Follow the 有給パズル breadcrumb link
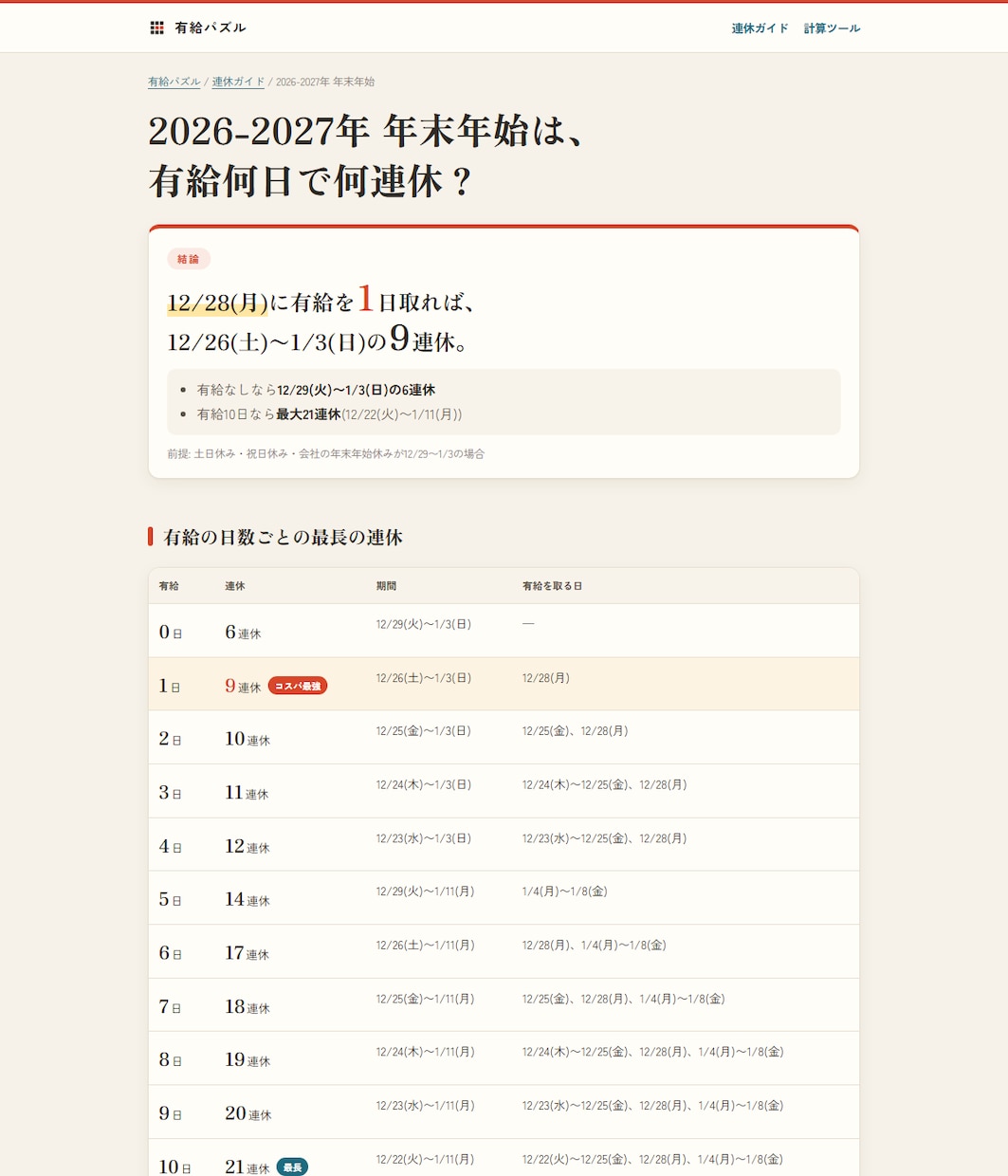 point(174,83)
